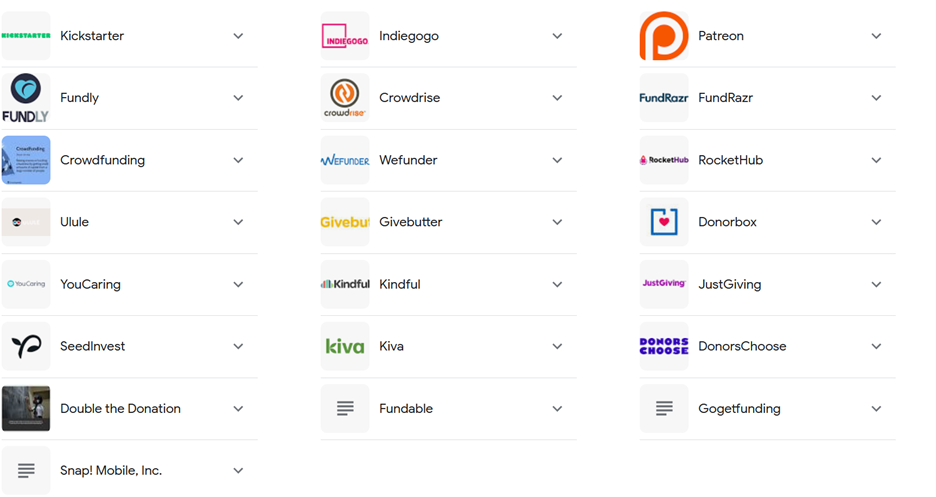Click the DonorsChoose blue logo icon
The image size is (936, 497).
(664, 346)
